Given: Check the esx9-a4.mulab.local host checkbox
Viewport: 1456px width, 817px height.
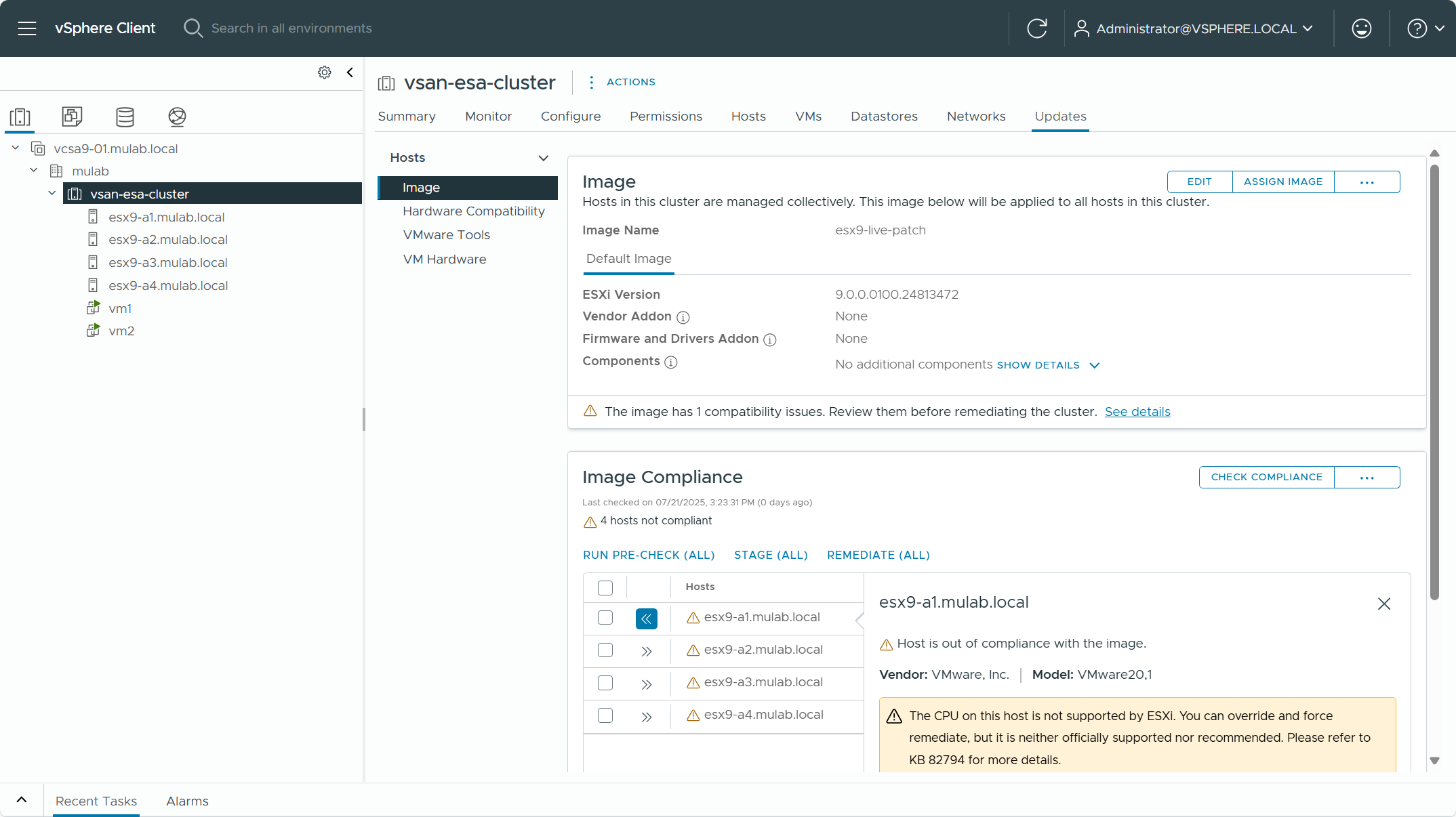Looking at the screenshot, I should (605, 715).
